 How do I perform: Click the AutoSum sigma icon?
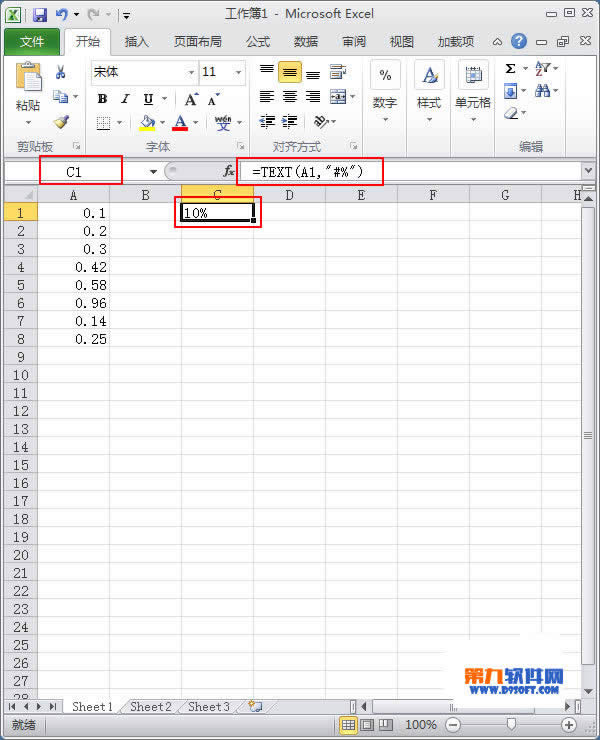(510, 69)
